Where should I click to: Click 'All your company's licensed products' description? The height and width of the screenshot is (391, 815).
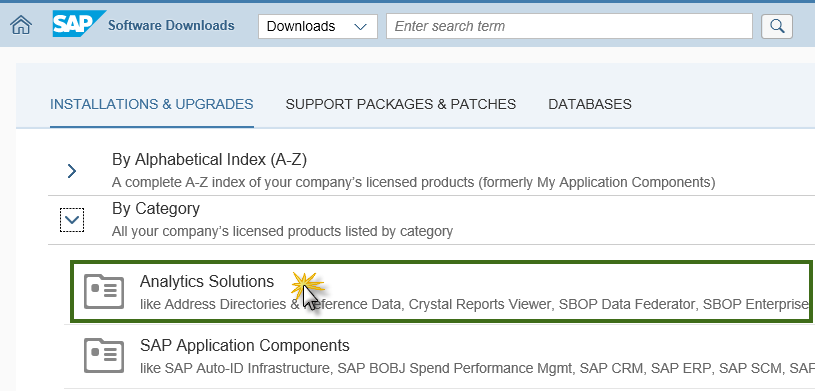pyautogui.click(x=282, y=231)
